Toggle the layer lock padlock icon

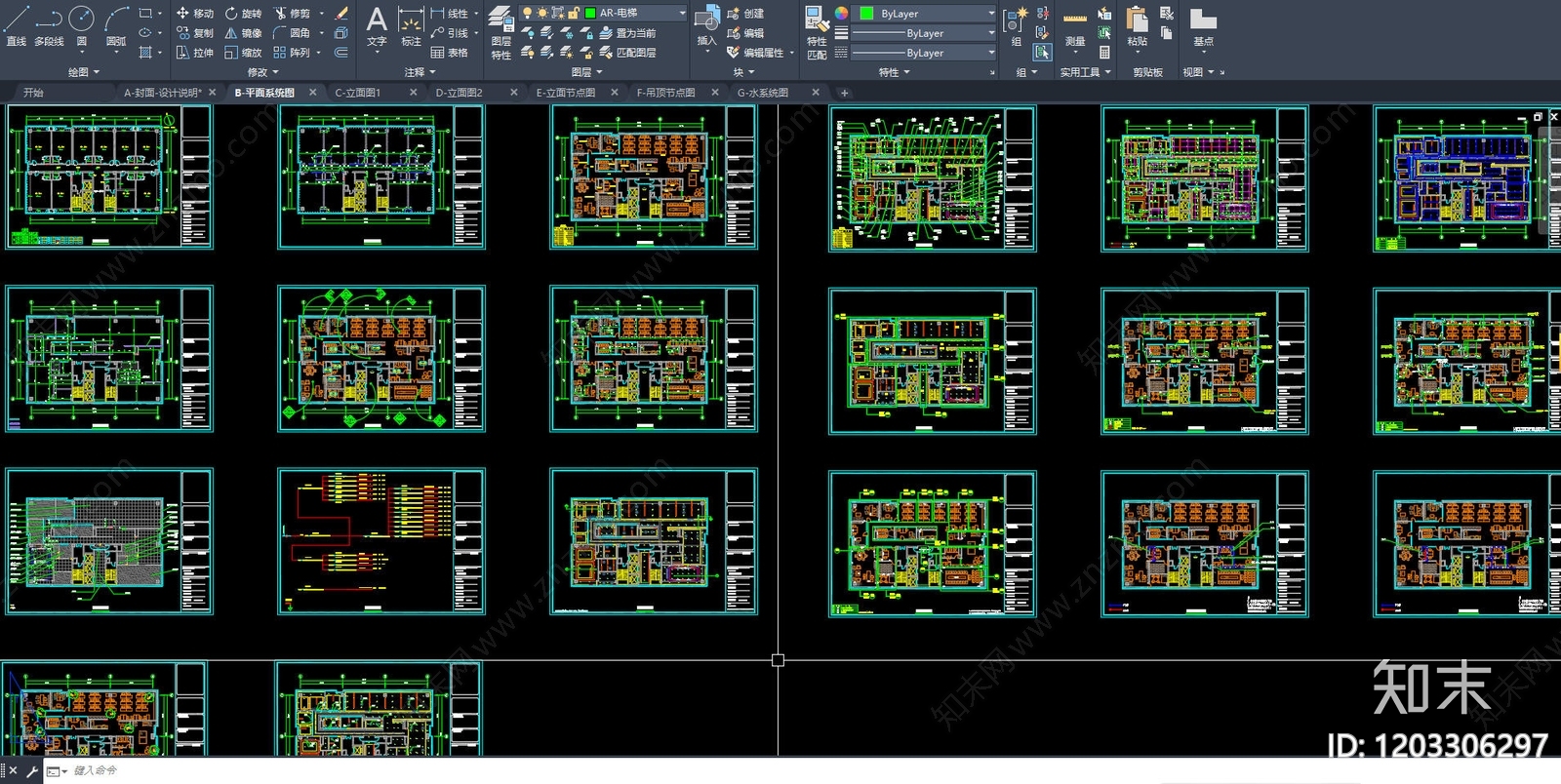(x=574, y=13)
